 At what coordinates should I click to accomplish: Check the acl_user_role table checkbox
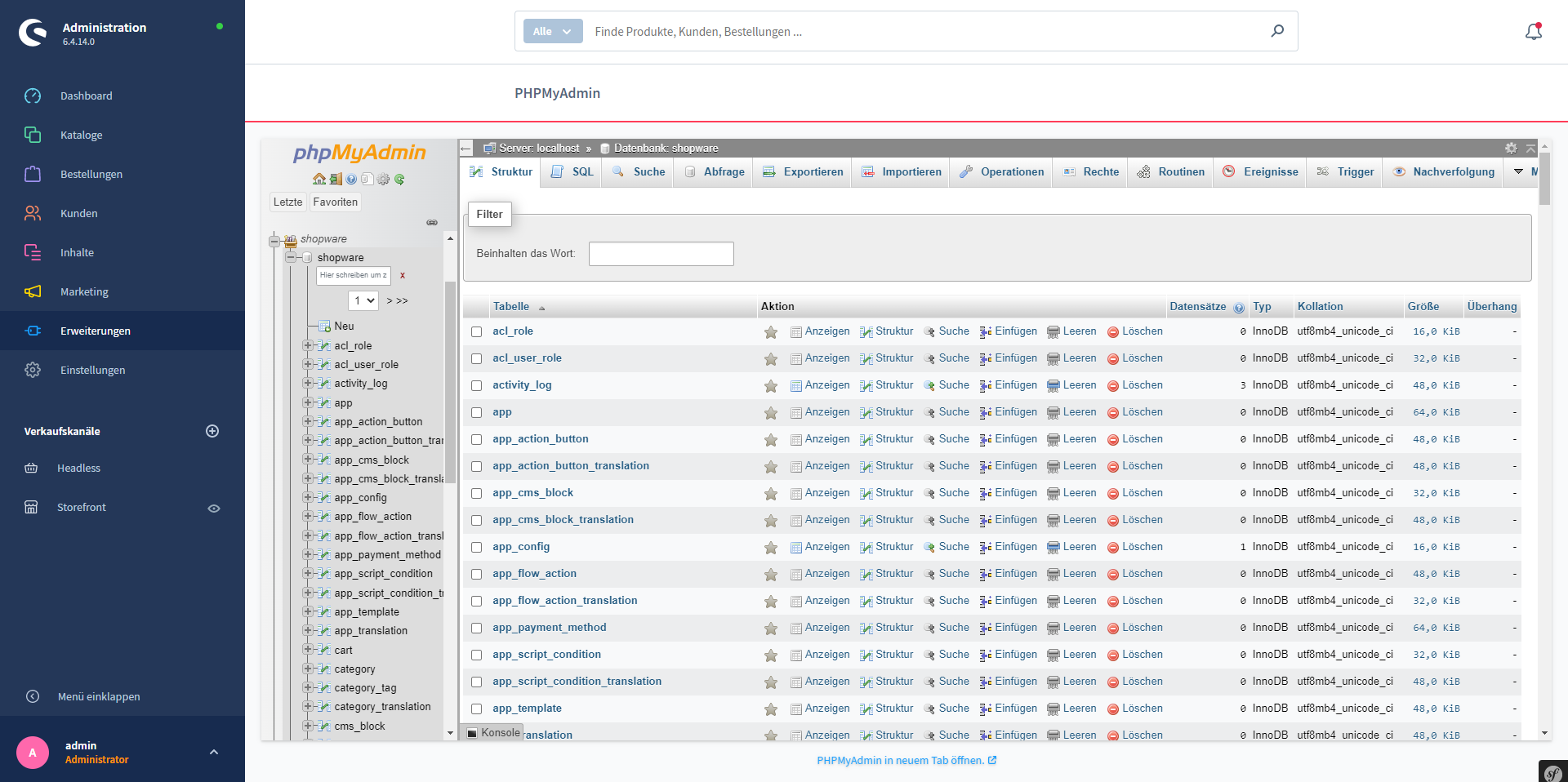tap(476, 358)
